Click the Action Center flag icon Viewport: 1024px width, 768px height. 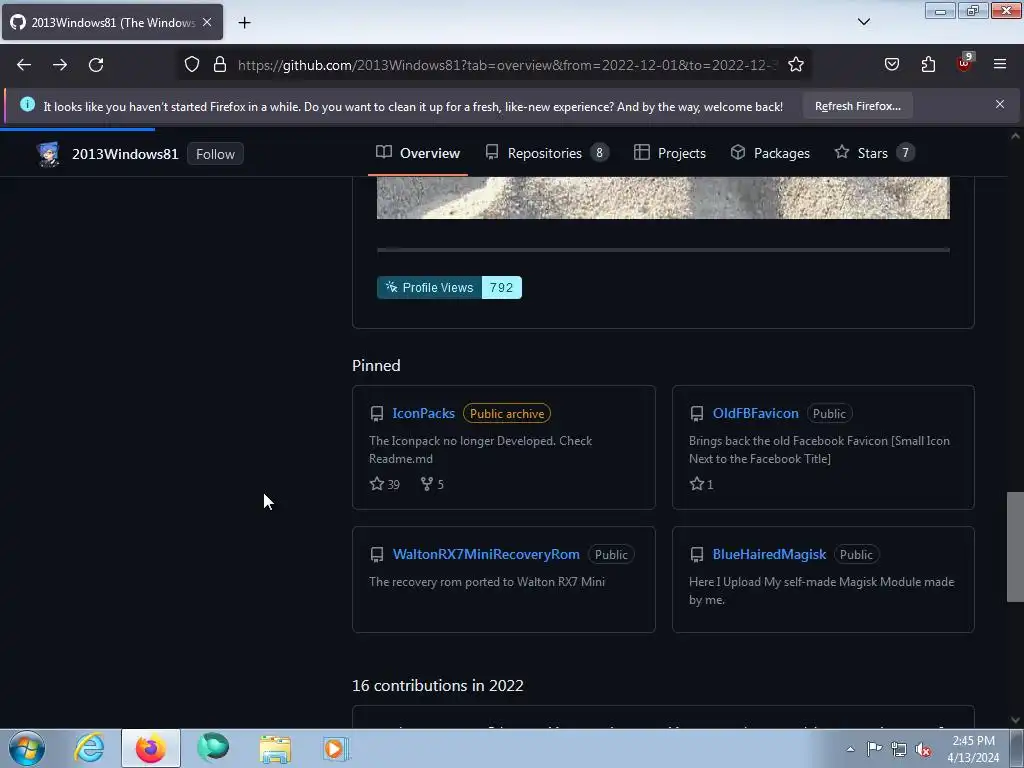(874, 749)
